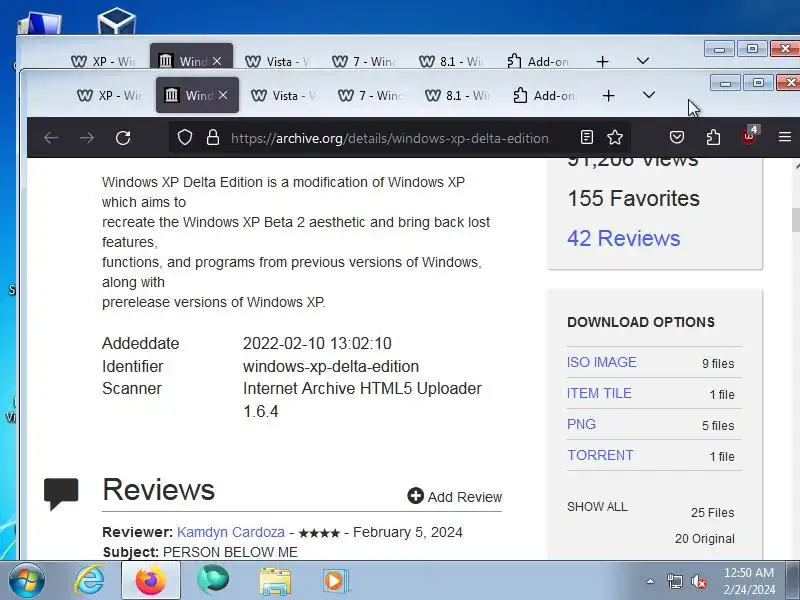This screenshot has height=600, width=800.
Task: Open the ITEM TILE download option
Action: 599,393
